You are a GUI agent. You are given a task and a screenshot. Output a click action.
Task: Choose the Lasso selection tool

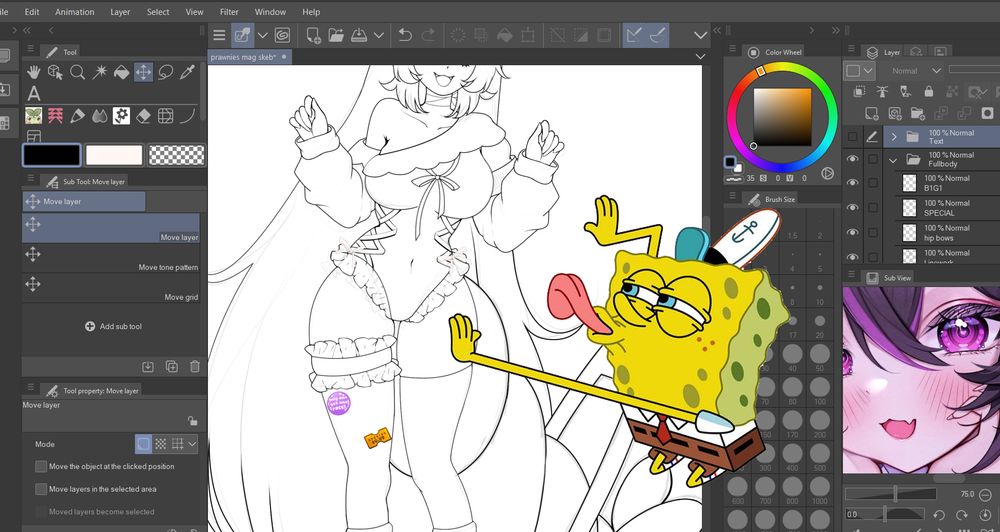pyautogui.click(x=165, y=72)
